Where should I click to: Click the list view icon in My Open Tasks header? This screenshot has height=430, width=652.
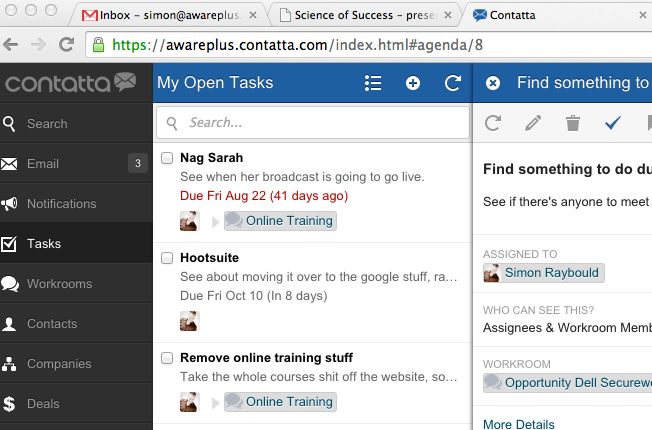pyautogui.click(x=374, y=83)
